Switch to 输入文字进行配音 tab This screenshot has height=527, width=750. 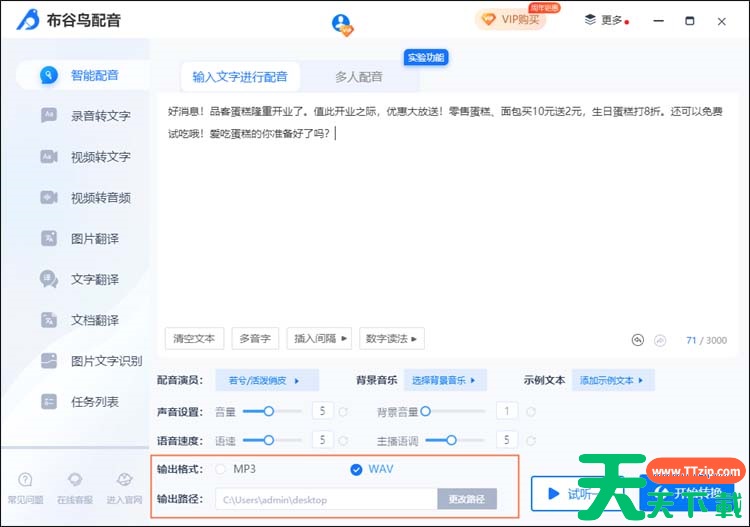[240, 77]
